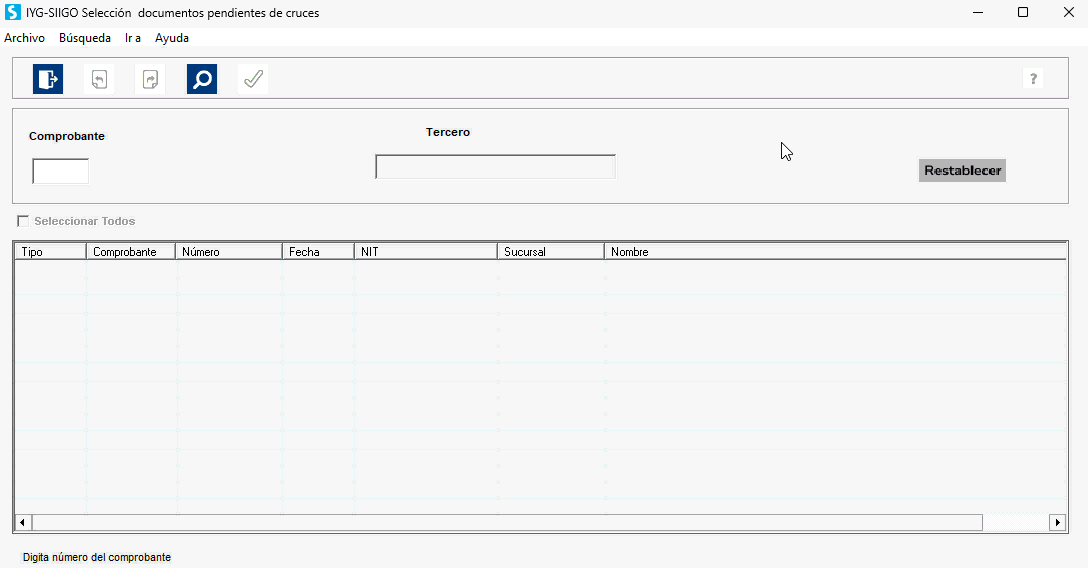This screenshot has width=1088, height=568.
Task: Click the NIT column header
Action: pos(426,252)
